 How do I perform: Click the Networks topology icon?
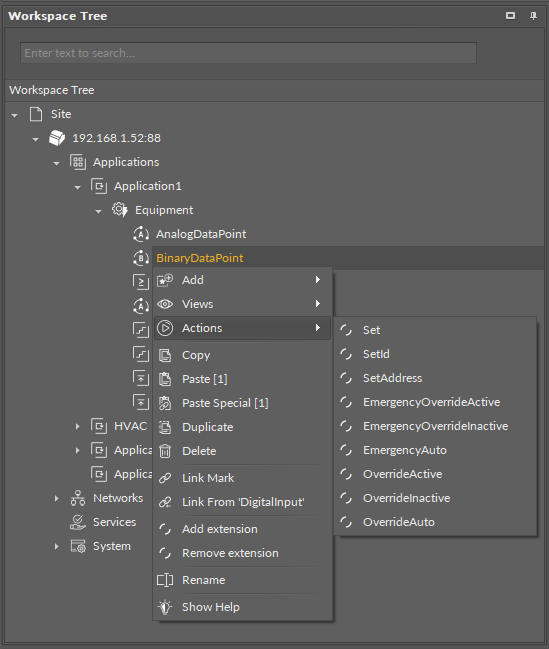click(78, 498)
